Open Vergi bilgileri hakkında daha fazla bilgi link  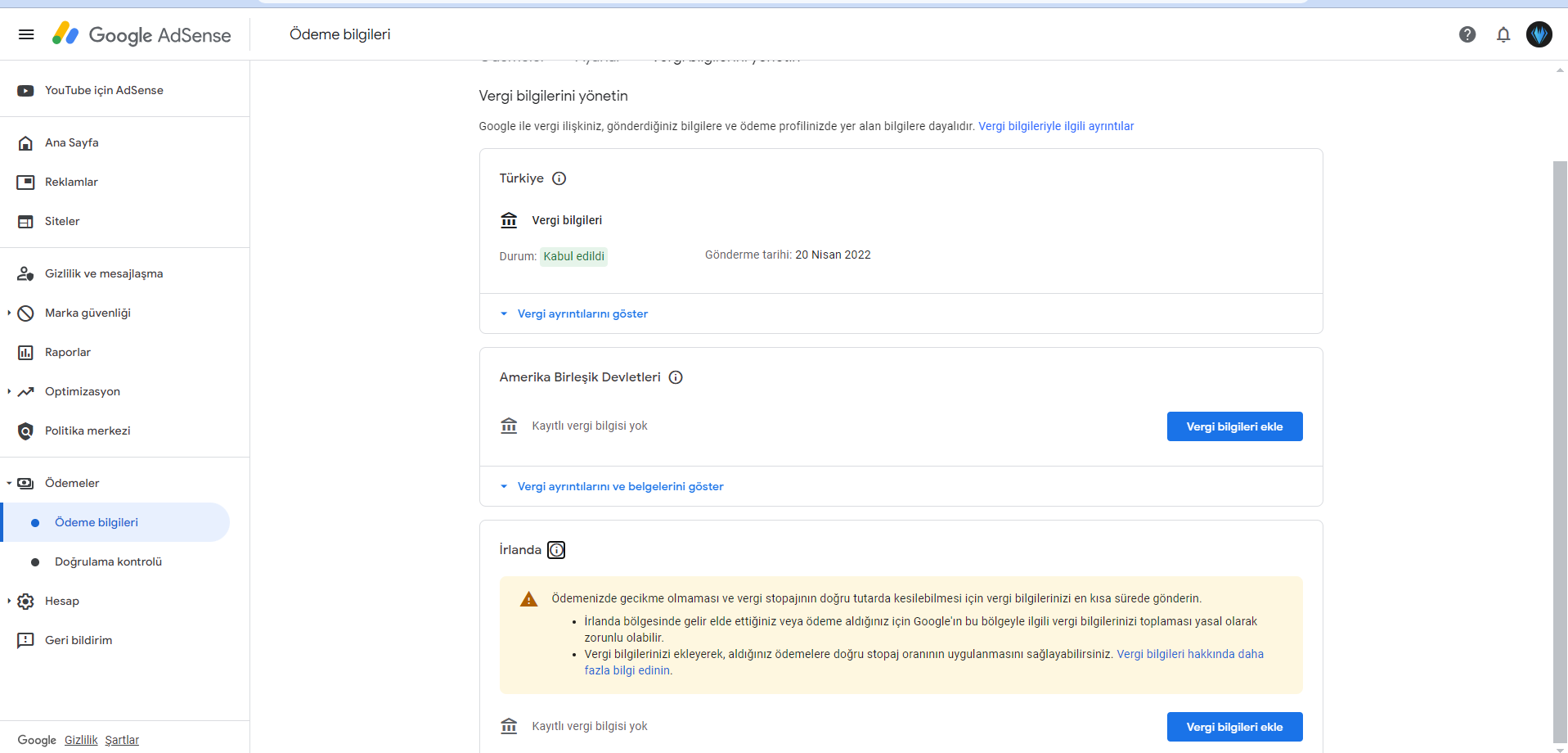[x=1190, y=654]
